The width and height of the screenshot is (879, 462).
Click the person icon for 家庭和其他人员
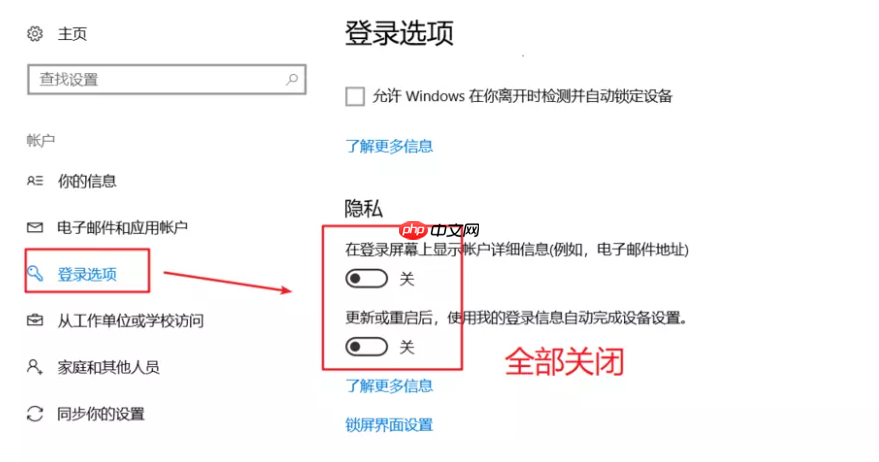click(x=35, y=367)
